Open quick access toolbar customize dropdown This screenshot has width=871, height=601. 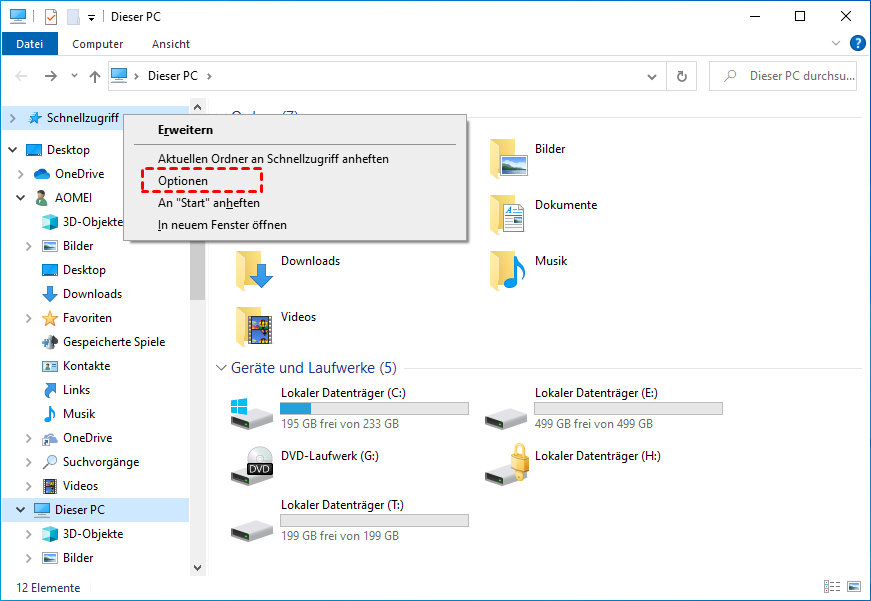(x=91, y=18)
